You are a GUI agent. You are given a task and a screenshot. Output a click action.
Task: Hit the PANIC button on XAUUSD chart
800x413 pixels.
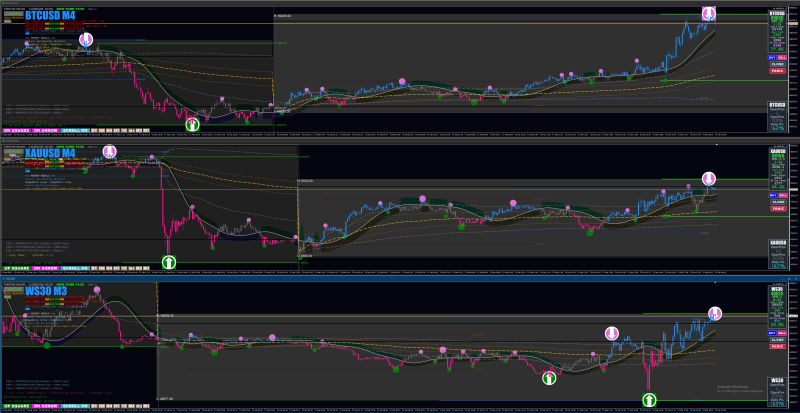click(778, 209)
